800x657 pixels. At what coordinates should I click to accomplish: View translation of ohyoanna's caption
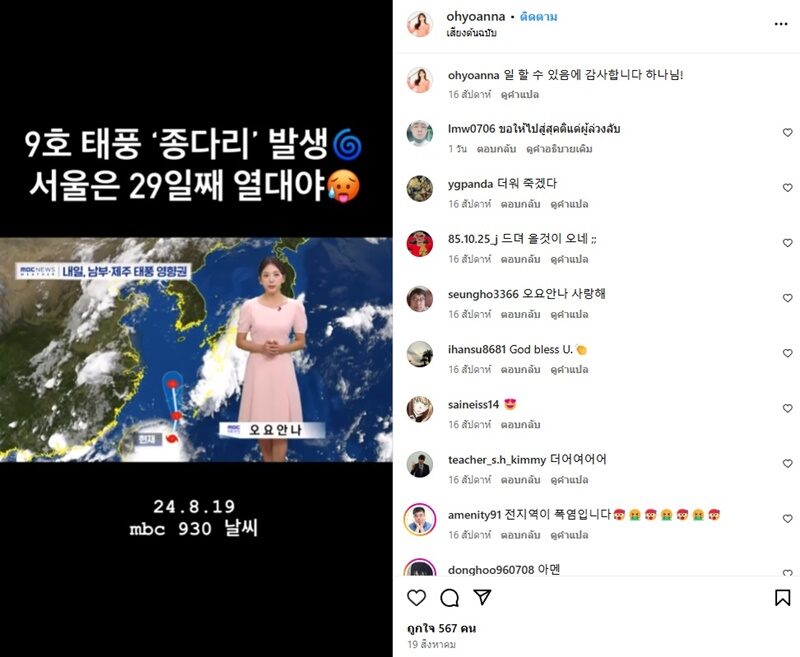519,94
